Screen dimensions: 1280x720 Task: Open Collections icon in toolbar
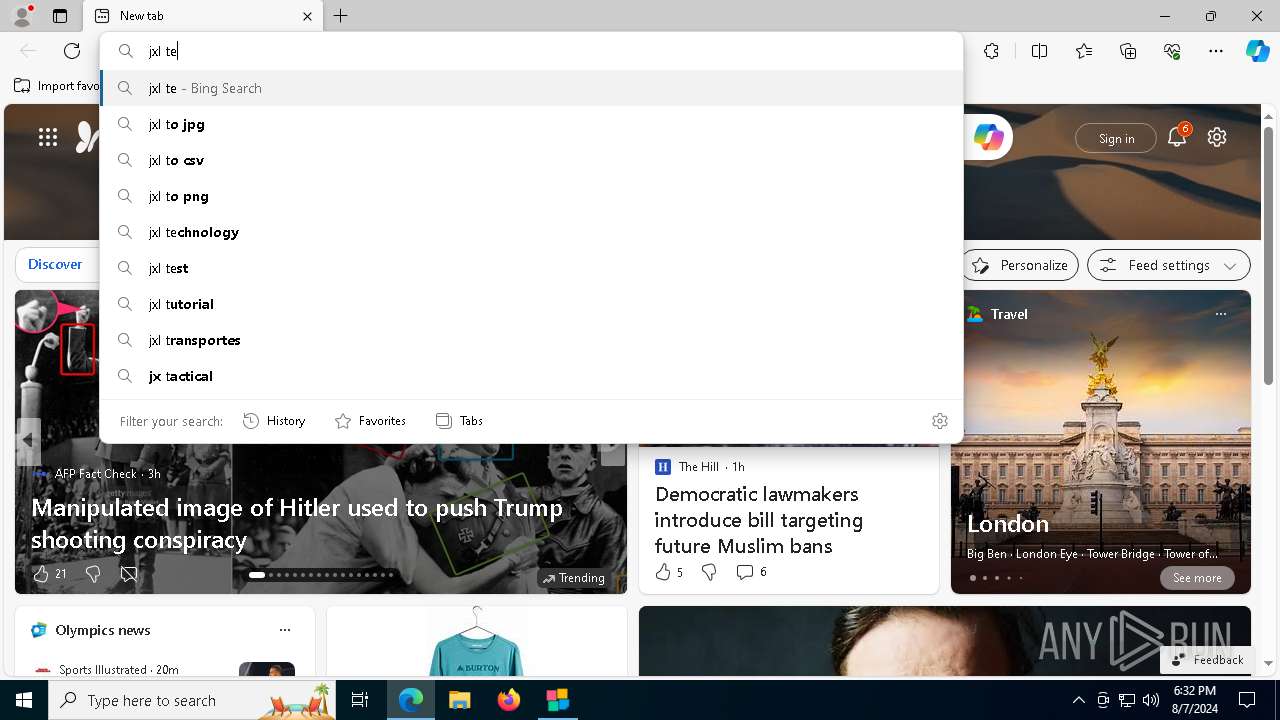(x=1128, y=51)
